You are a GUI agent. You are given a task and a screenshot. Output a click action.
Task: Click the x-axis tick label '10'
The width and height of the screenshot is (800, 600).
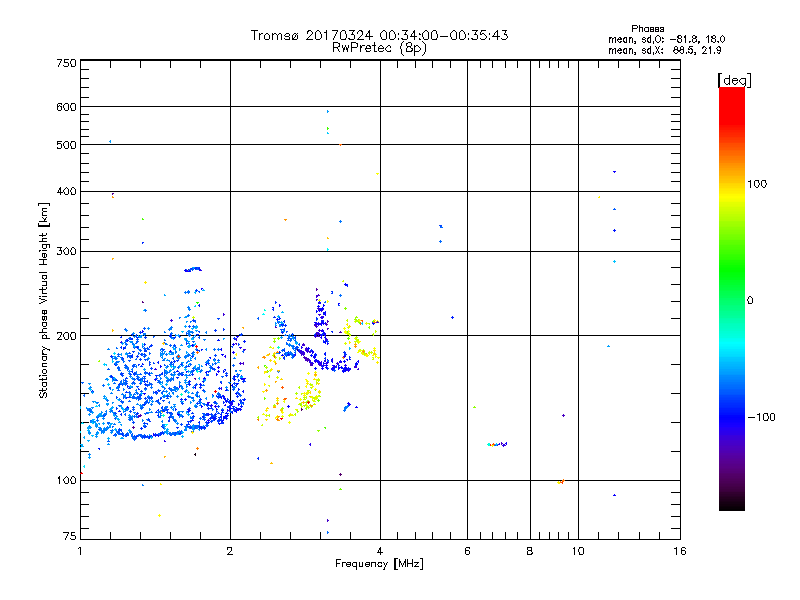coord(578,551)
